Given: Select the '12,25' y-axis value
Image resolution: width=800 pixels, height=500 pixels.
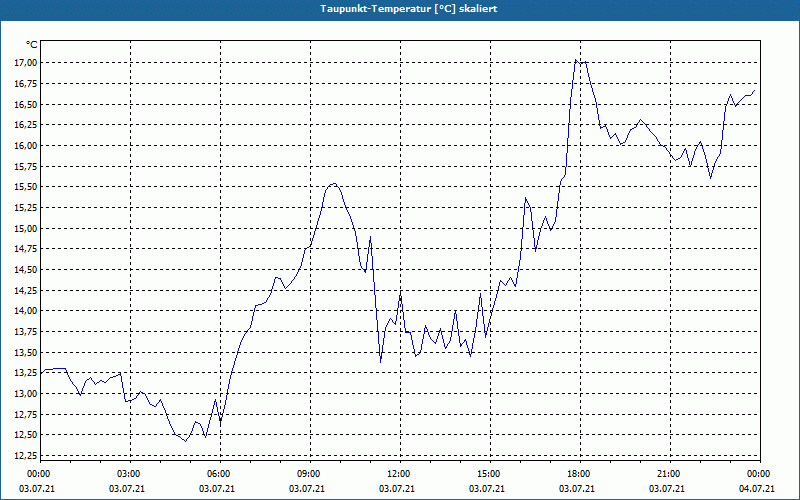Looking at the screenshot, I should (x=28, y=456).
